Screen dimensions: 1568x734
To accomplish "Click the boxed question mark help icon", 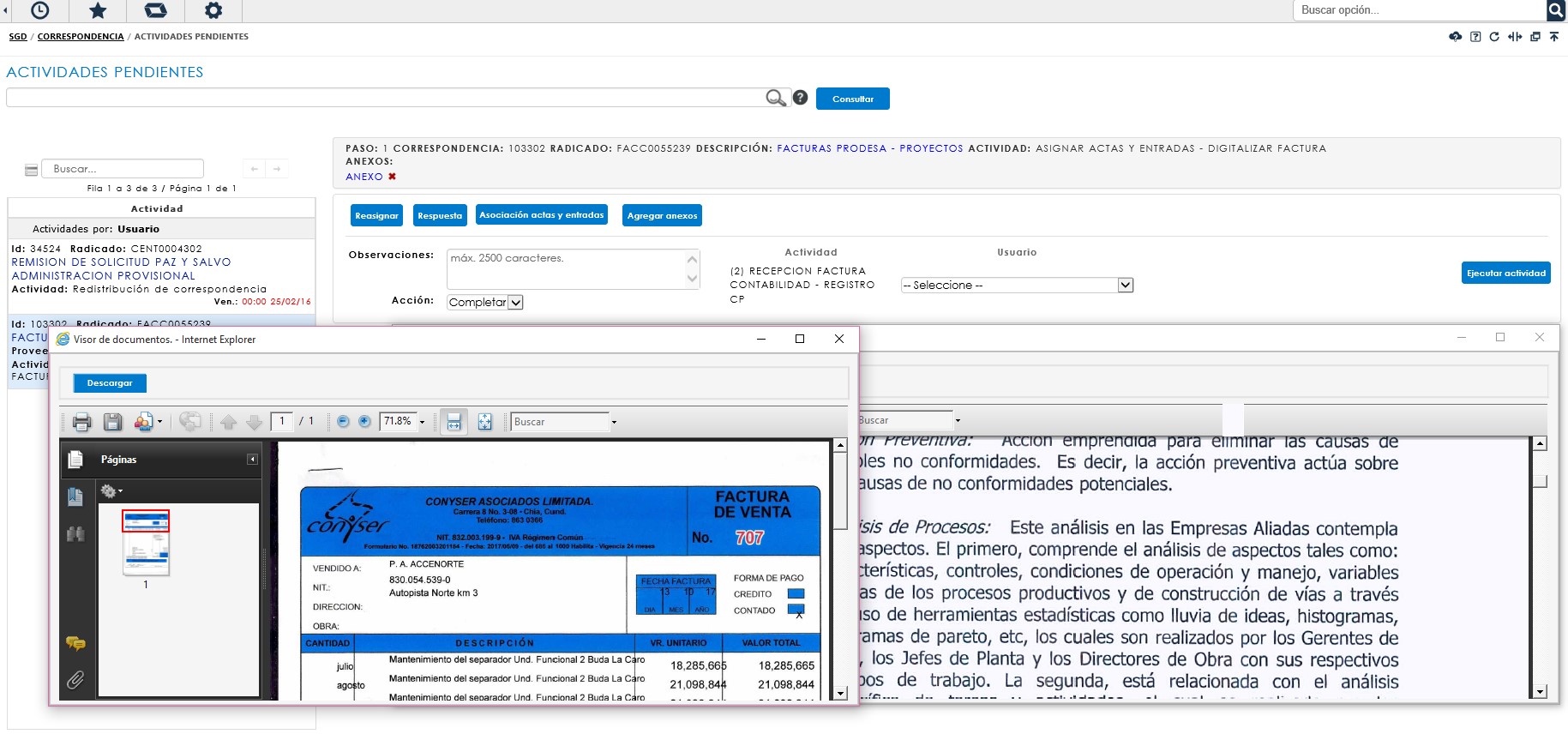I will pos(1475,37).
